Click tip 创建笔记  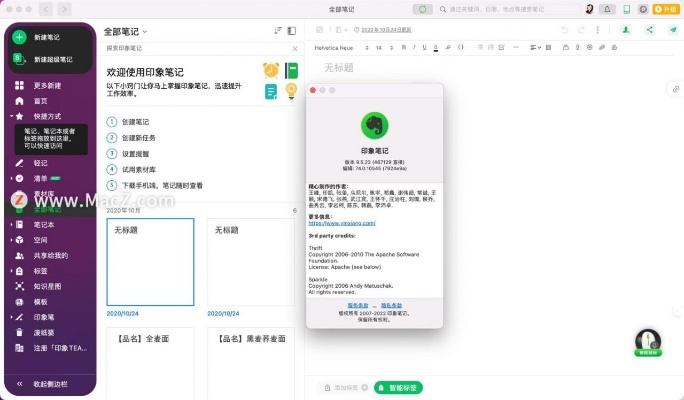(135, 122)
